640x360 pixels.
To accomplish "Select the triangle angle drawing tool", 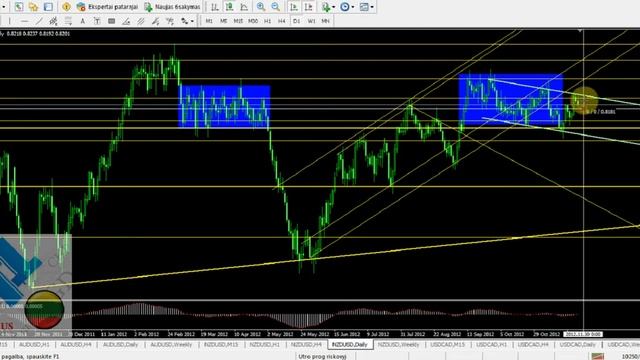I will [x=126, y=21].
